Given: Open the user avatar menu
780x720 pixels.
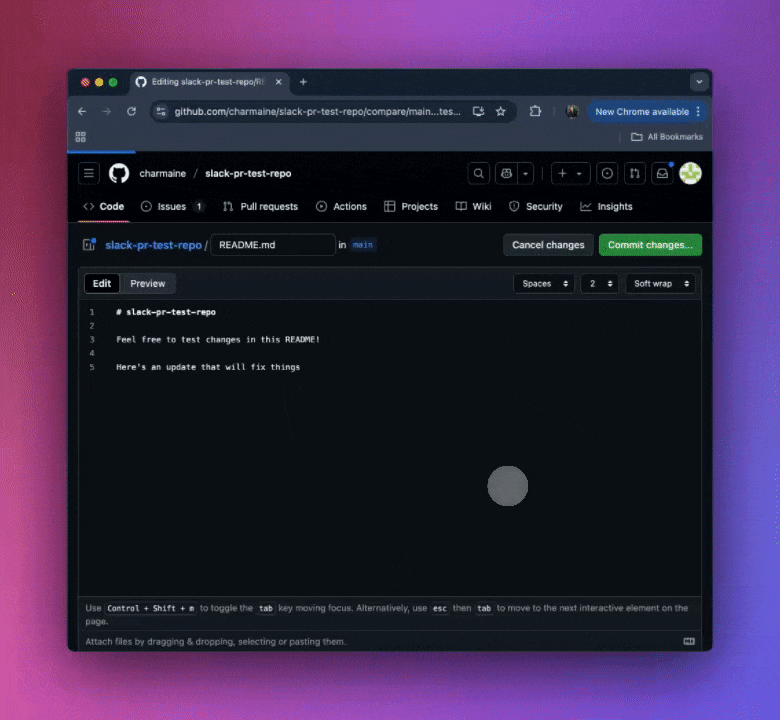Looking at the screenshot, I should (x=690, y=173).
